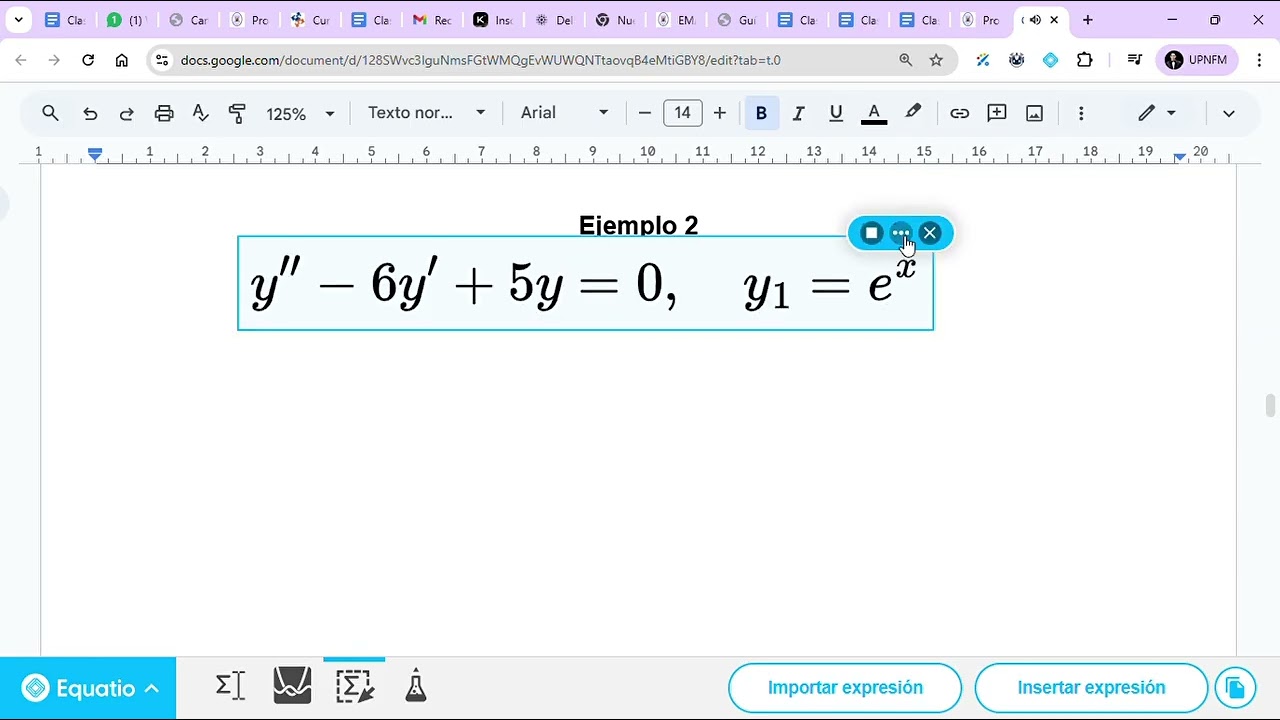Go back in browser history
Viewport: 1280px width, 720px height.
click(21, 60)
